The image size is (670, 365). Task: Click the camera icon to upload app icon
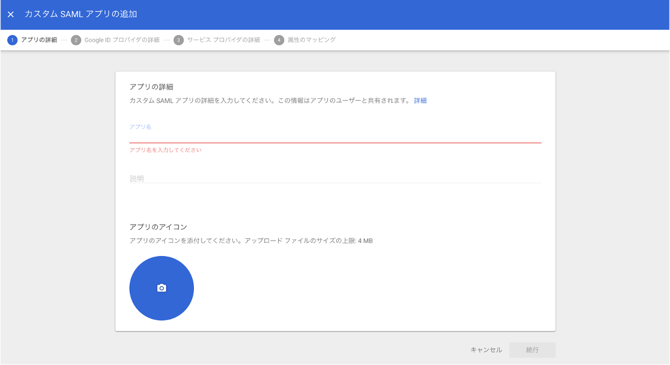pos(162,288)
